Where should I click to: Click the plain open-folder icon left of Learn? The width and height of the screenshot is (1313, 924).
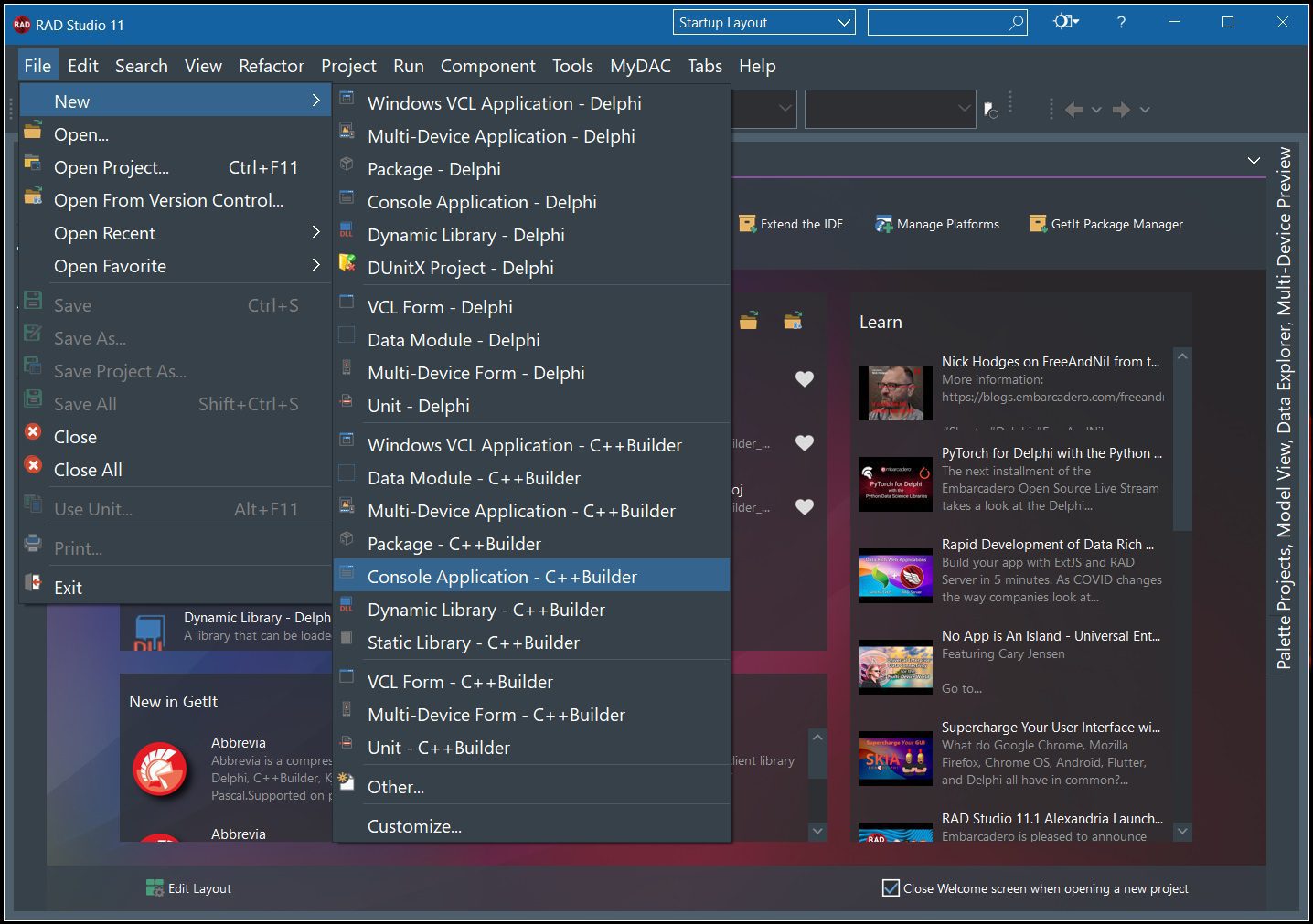[749, 321]
